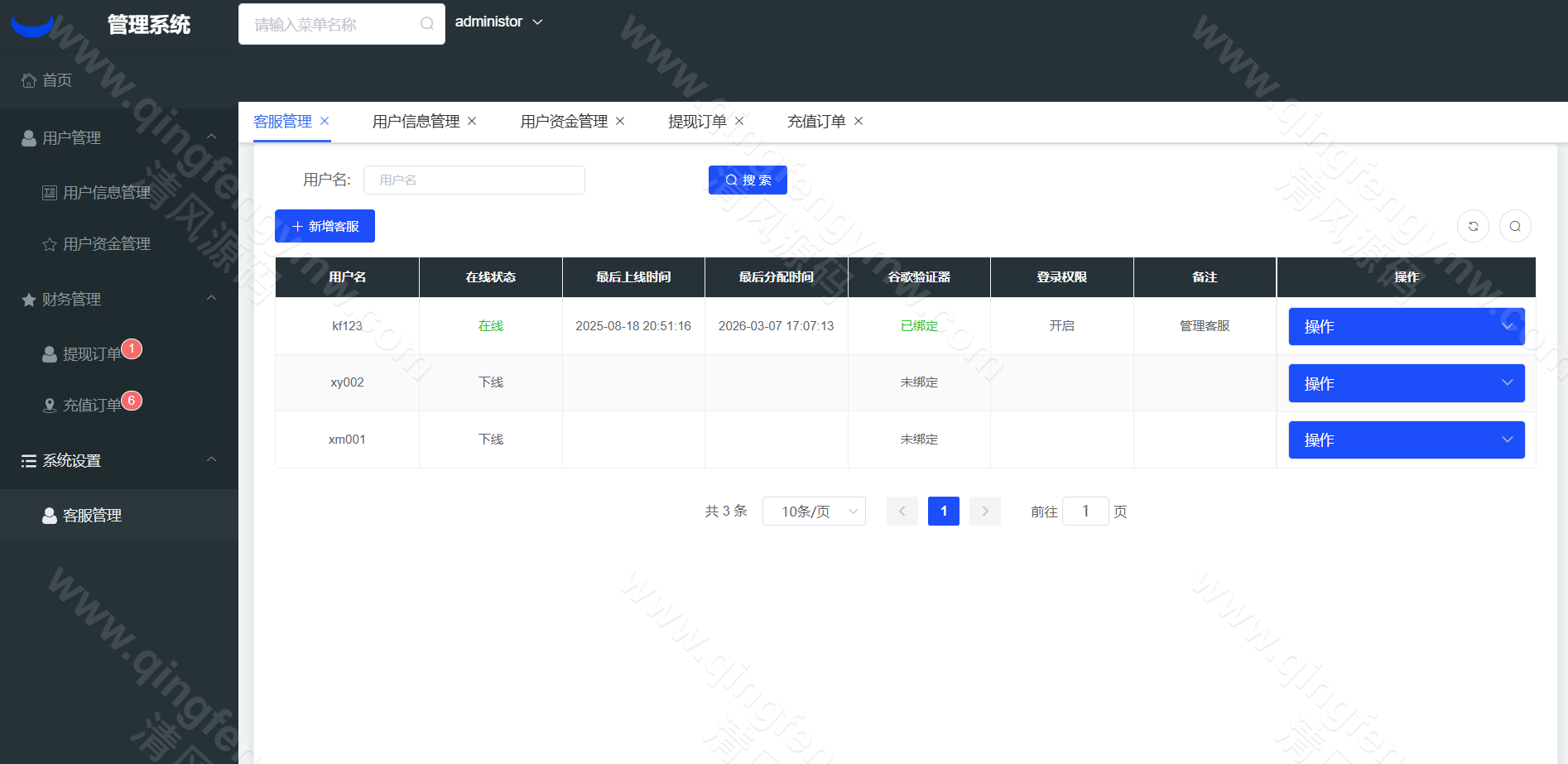Click the green 在线 status cell

click(x=490, y=326)
